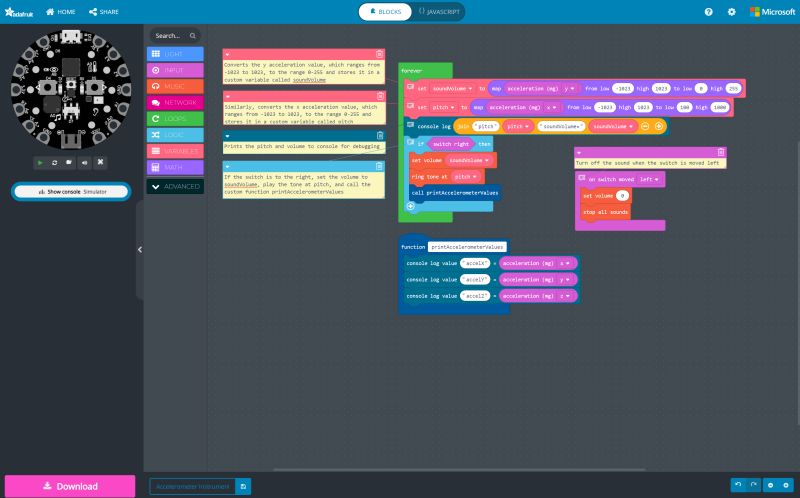Open the Loops block category
This screenshot has width=800, height=498.
175,118
